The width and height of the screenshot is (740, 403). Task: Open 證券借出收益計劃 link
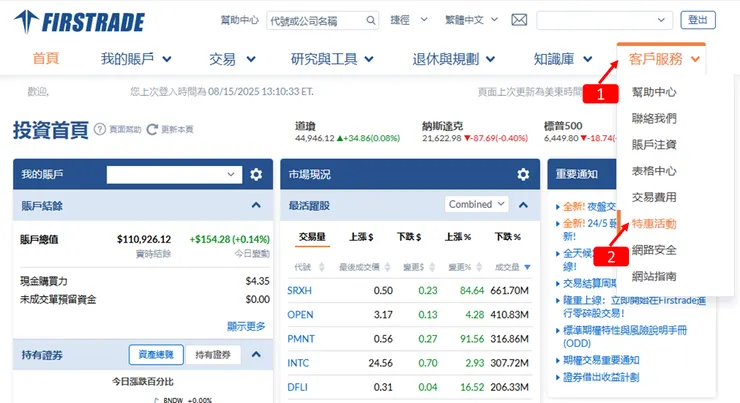pos(601,378)
